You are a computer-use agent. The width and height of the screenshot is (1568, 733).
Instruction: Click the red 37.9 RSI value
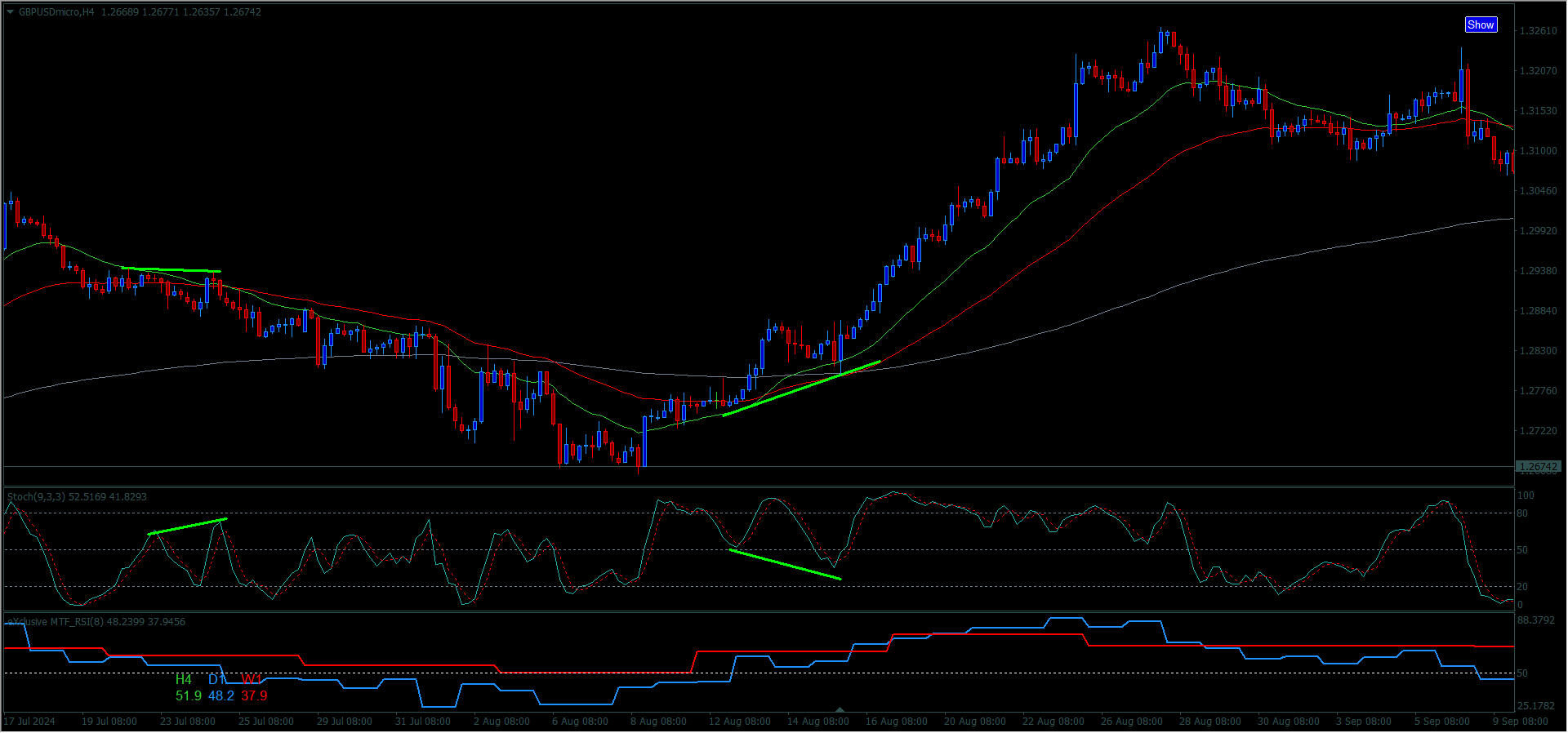pos(254,695)
